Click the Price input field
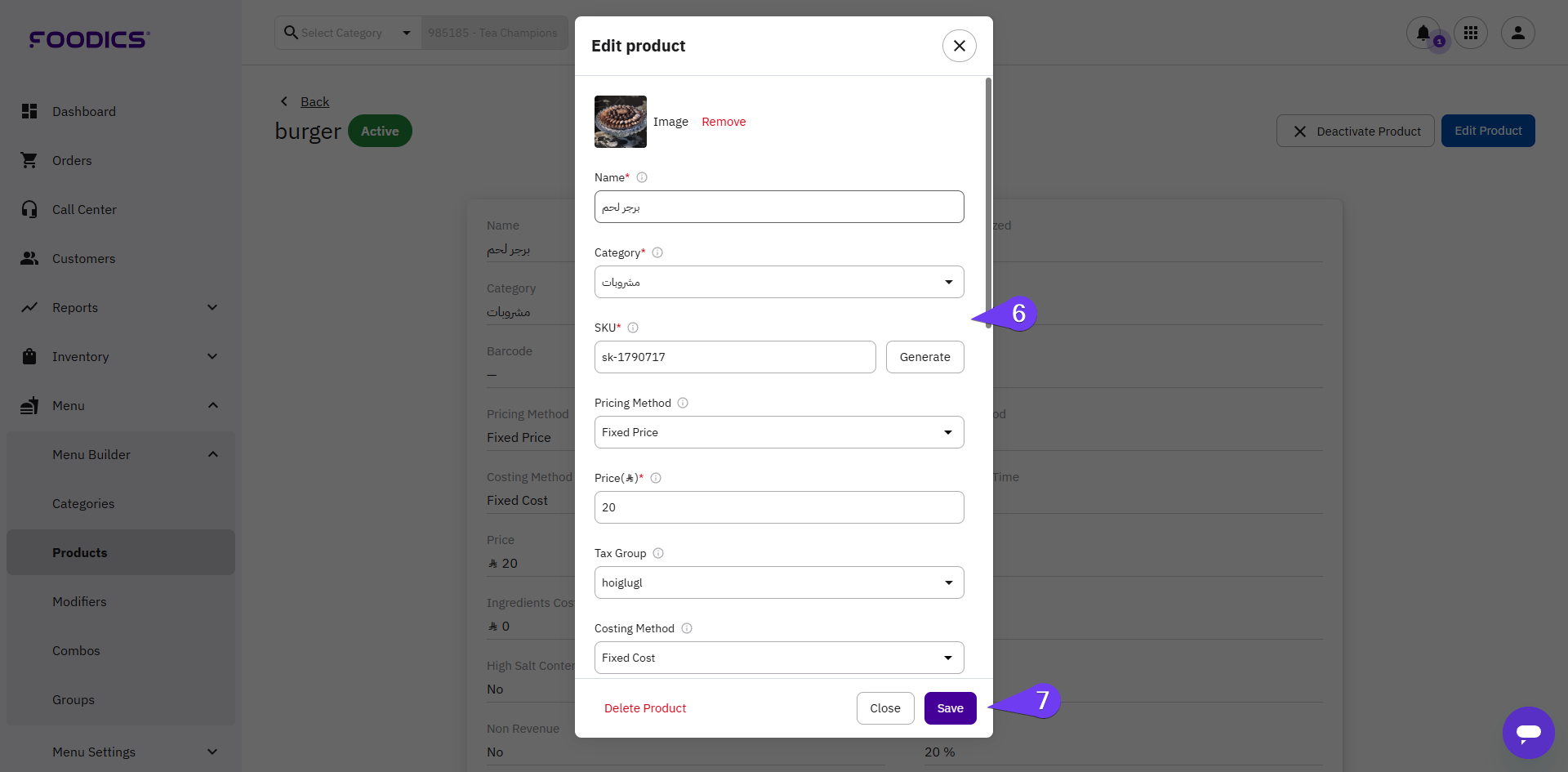 coord(779,507)
